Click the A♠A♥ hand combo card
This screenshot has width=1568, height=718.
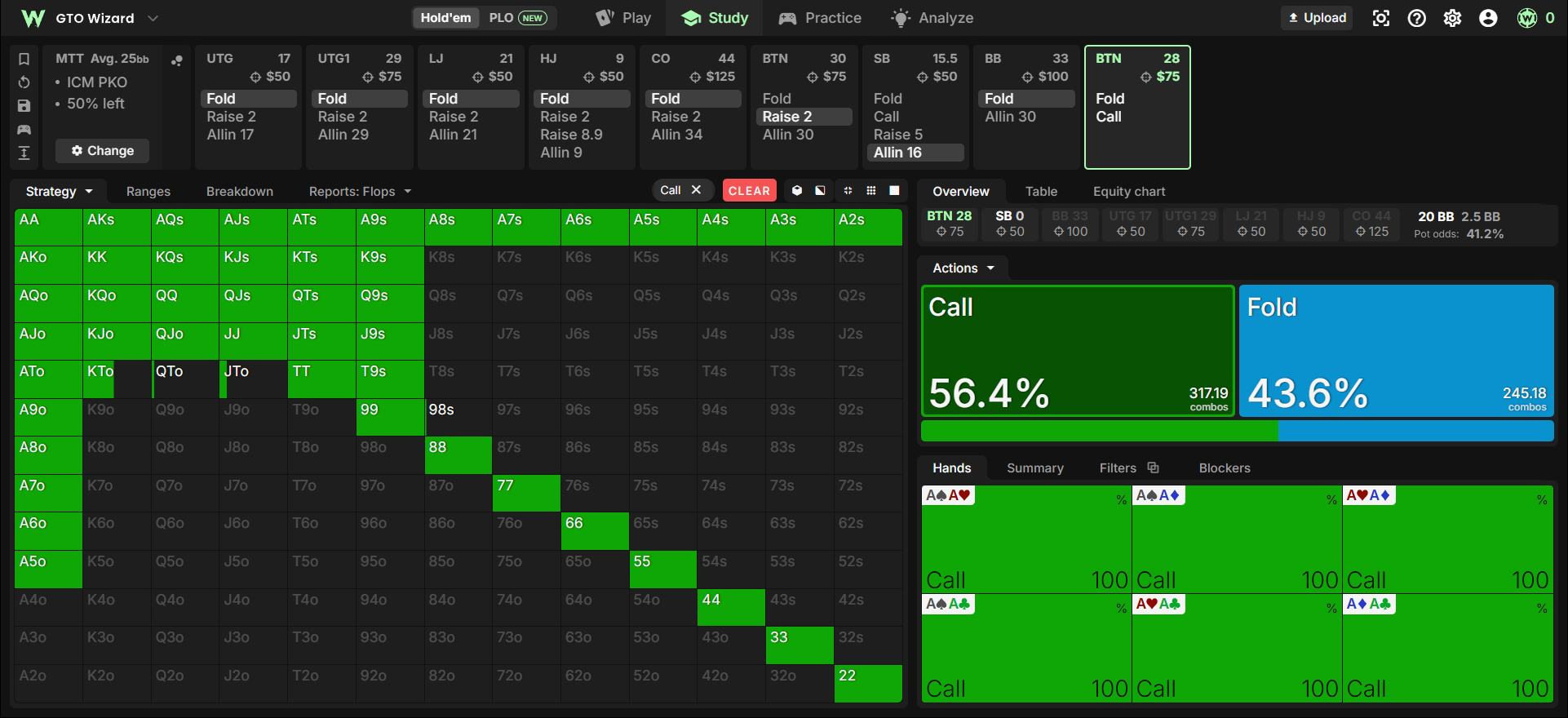pos(1026,539)
